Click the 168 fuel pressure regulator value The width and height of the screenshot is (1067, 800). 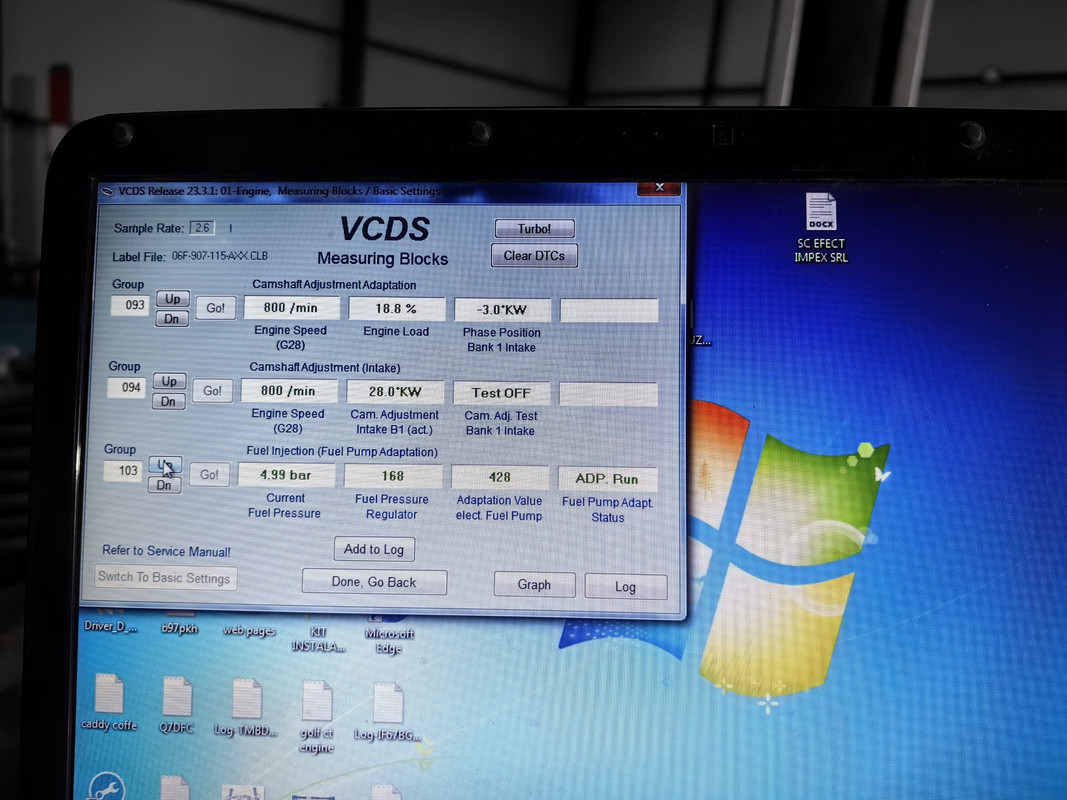[393, 476]
